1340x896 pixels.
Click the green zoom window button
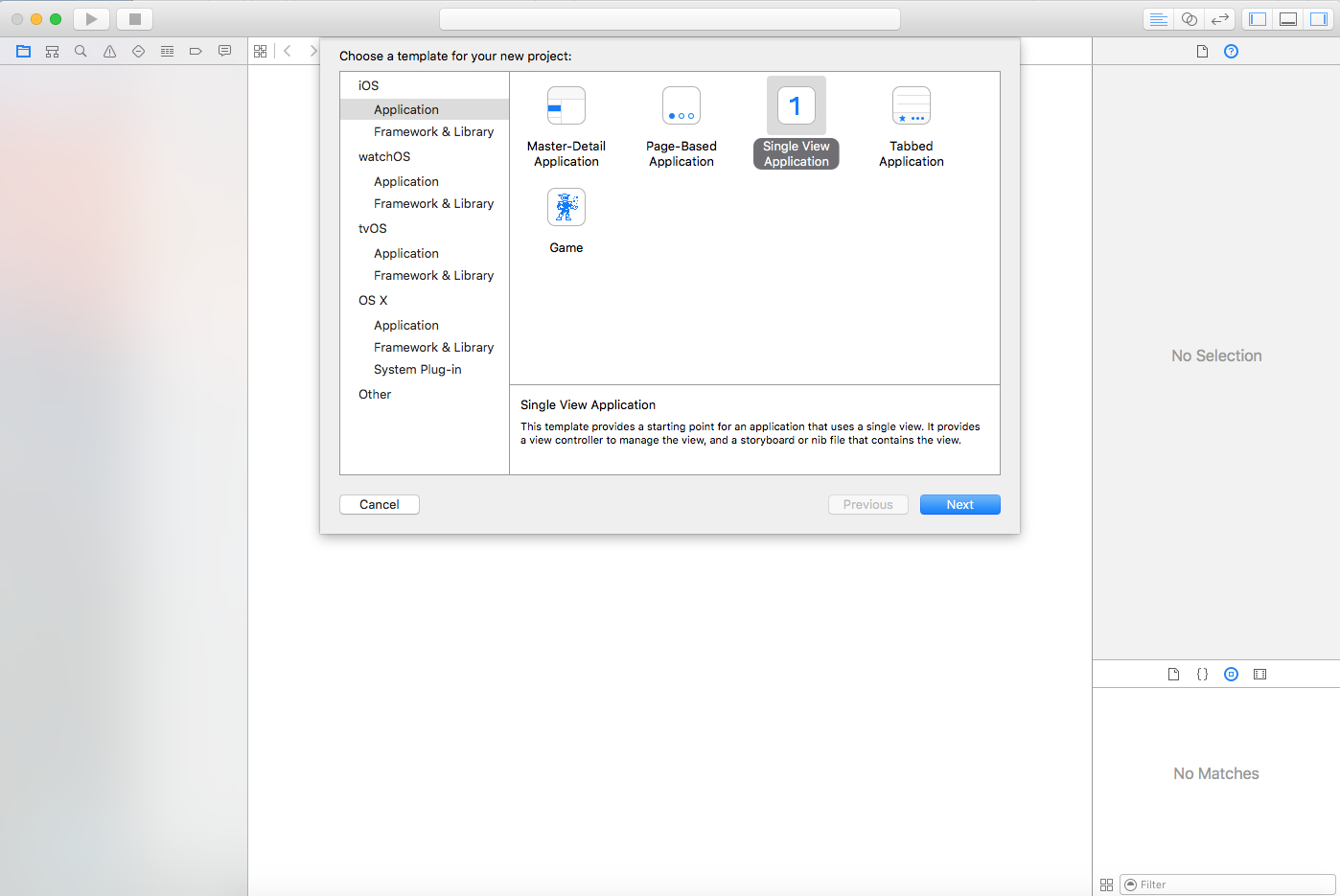56,19
